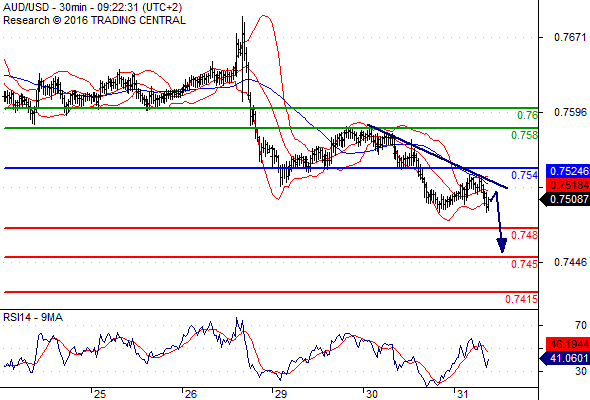590x400 pixels.
Task: Select the RSI 70 level label
Action: pos(581,325)
